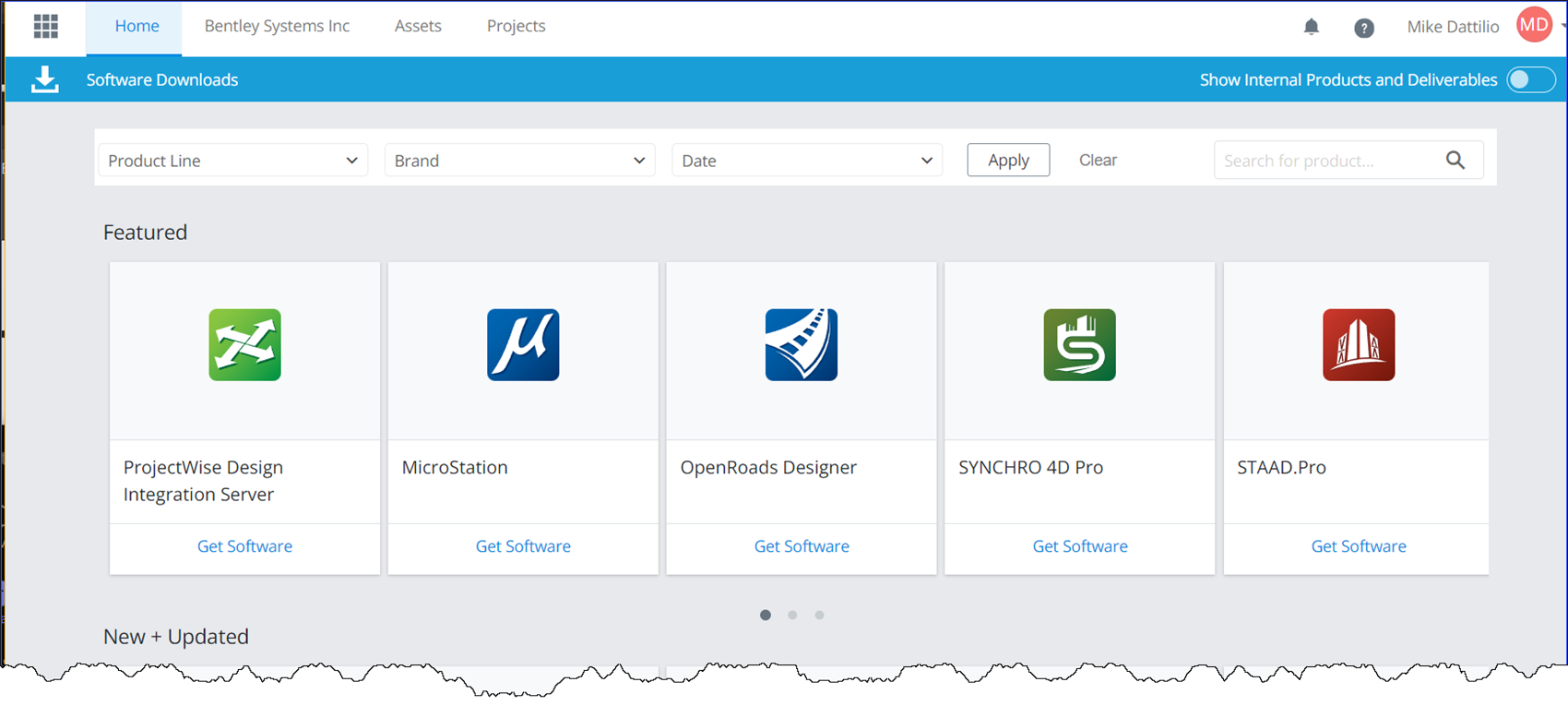Get Software for MicroStation
Viewport: 1568px width, 706px height.
523,546
